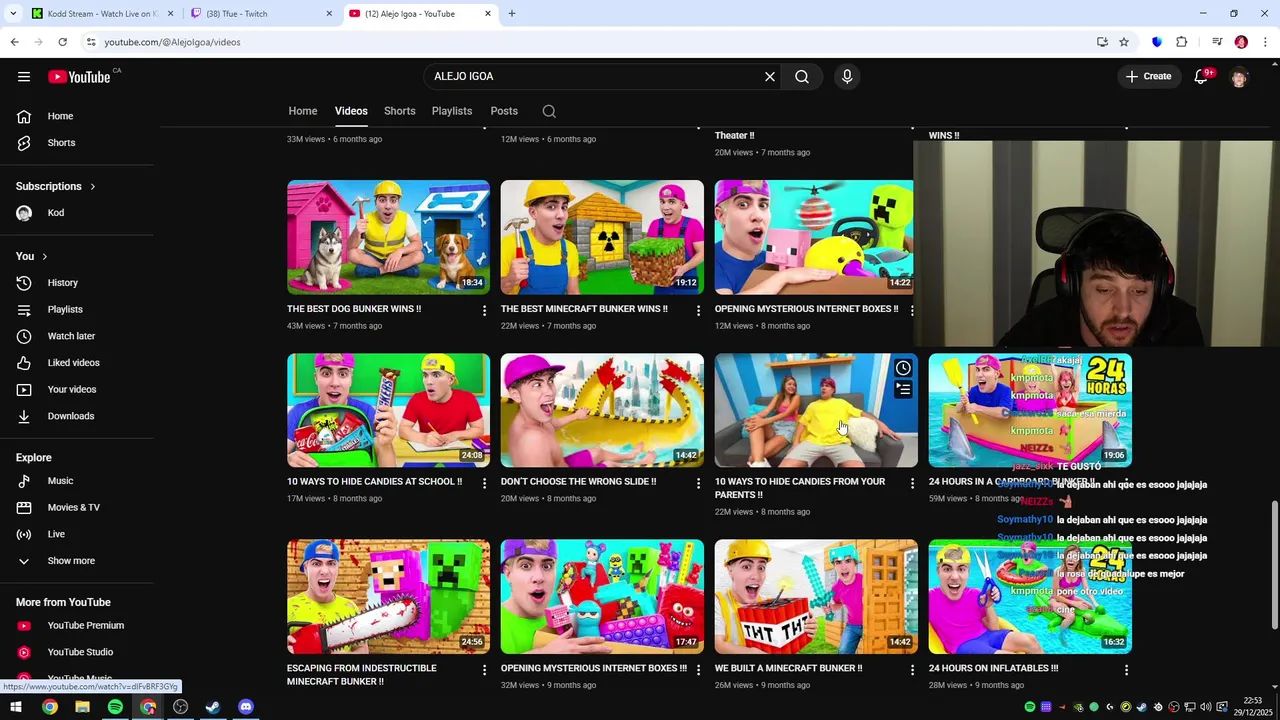Open the YouTube guide hamburger menu
The width and height of the screenshot is (1280, 720).
point(24,77)
